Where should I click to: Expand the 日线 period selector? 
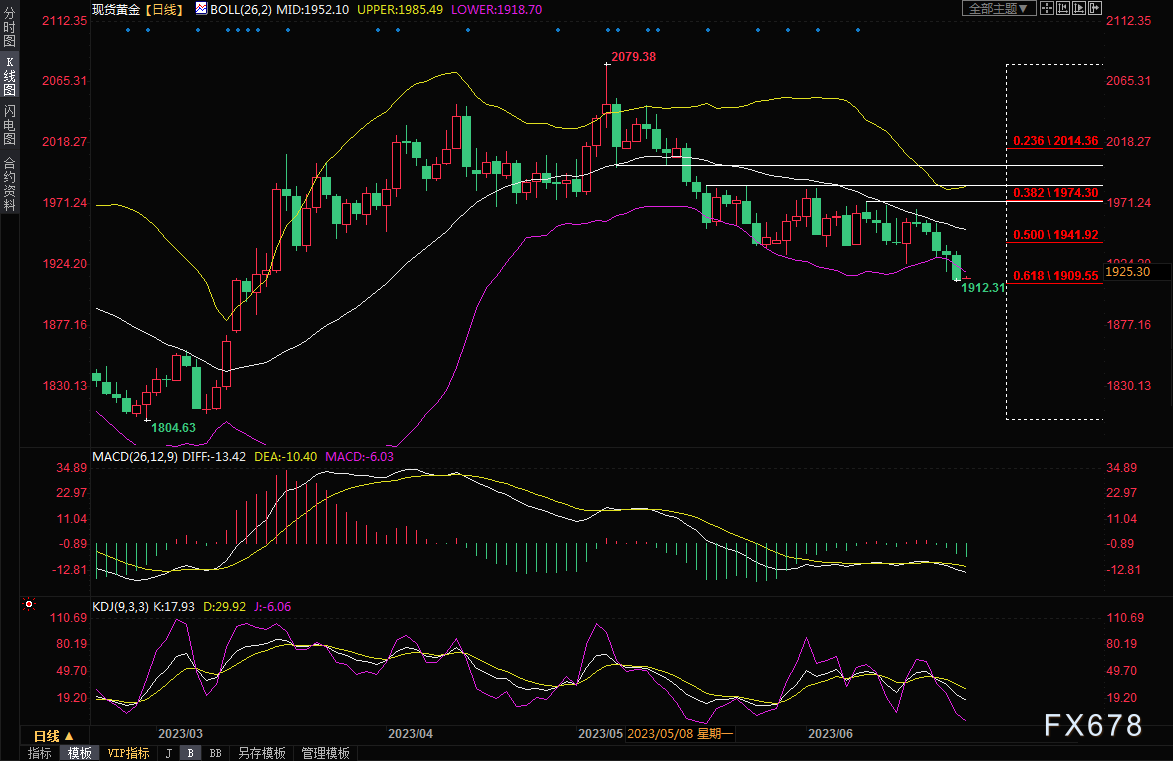tap(54, 736)
